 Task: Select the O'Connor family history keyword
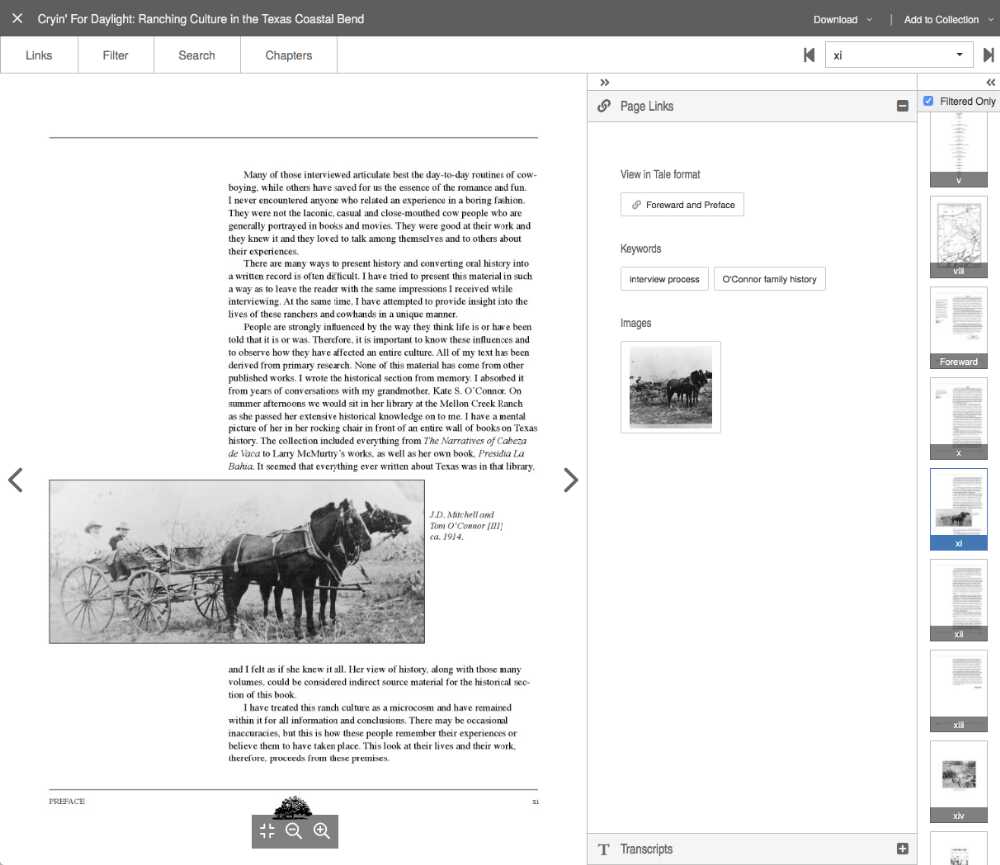pyautogui.click(x=769, y=279)
